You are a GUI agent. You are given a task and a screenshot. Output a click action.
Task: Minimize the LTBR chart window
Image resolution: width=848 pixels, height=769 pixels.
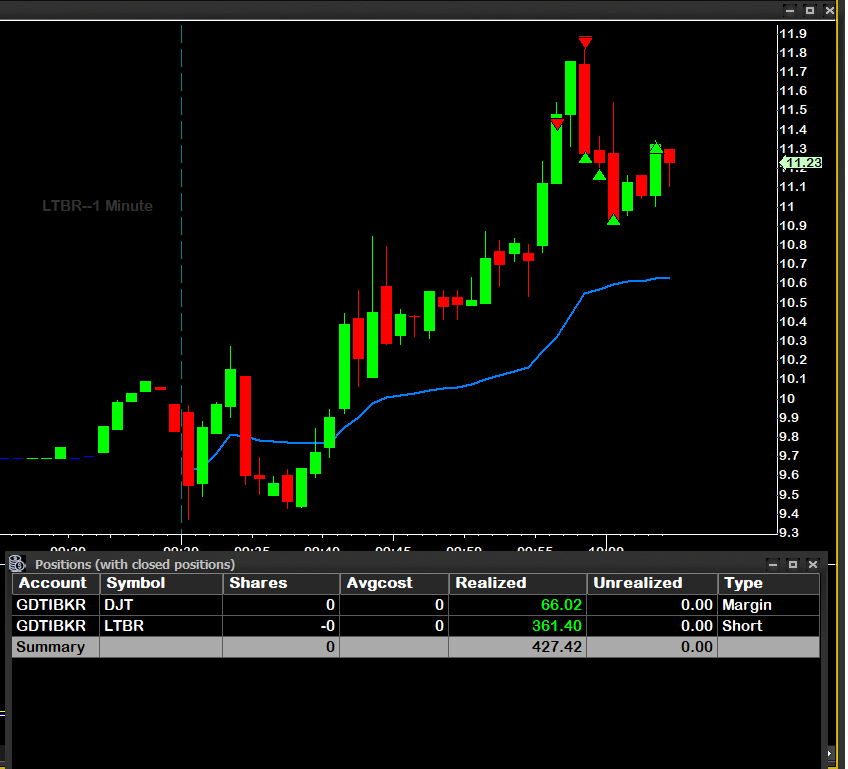pyautogui.click(x=790, y=10)
